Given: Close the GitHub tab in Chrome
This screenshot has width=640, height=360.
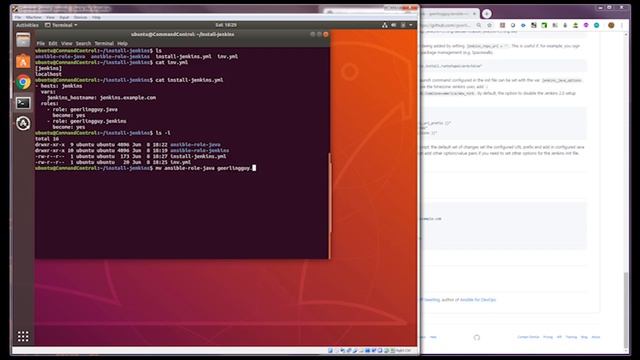Looking at the screenshot, I should [474, 13].
